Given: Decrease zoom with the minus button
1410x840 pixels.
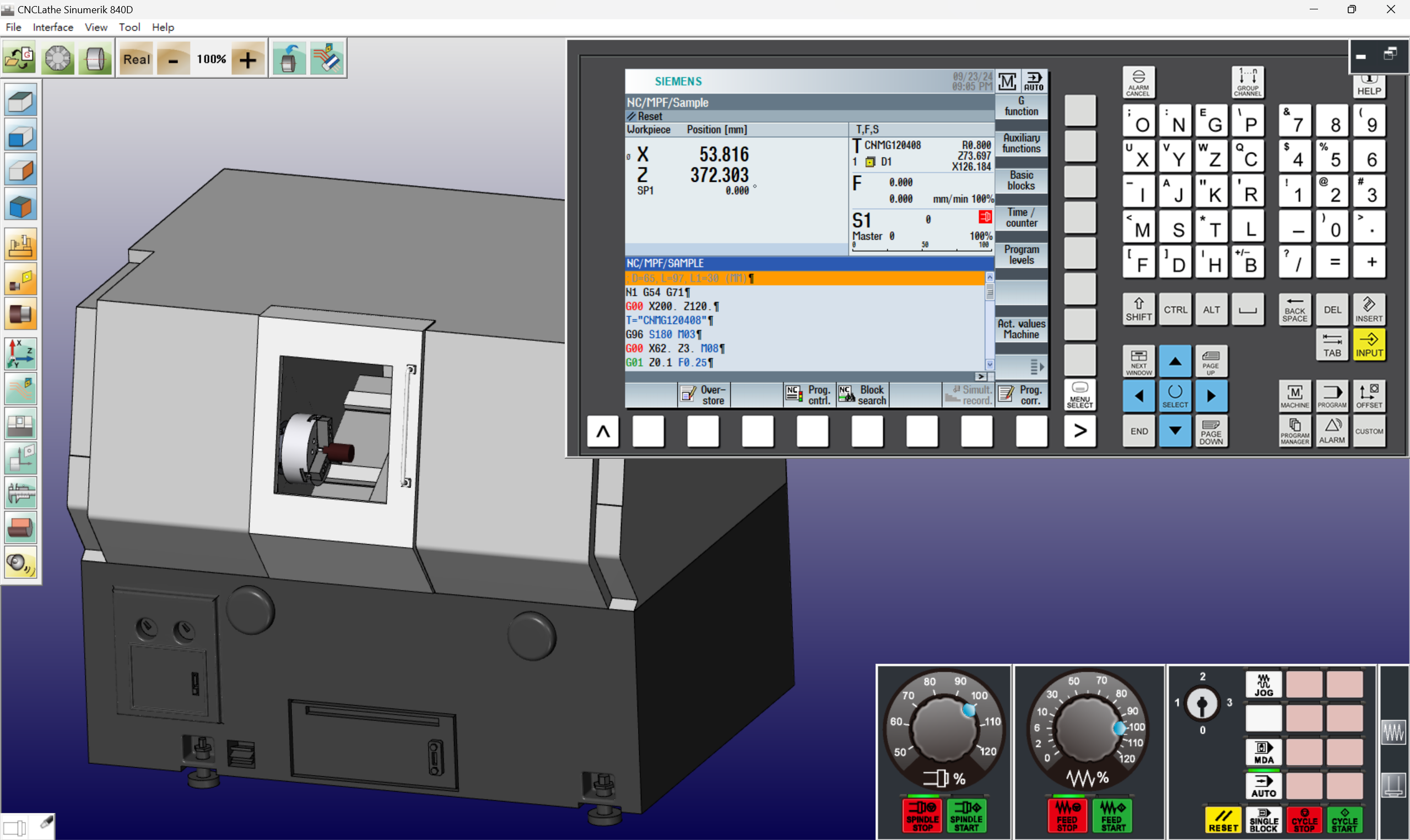Looking at the screenshot, I should pyautogui.click(x=174, y=59).
